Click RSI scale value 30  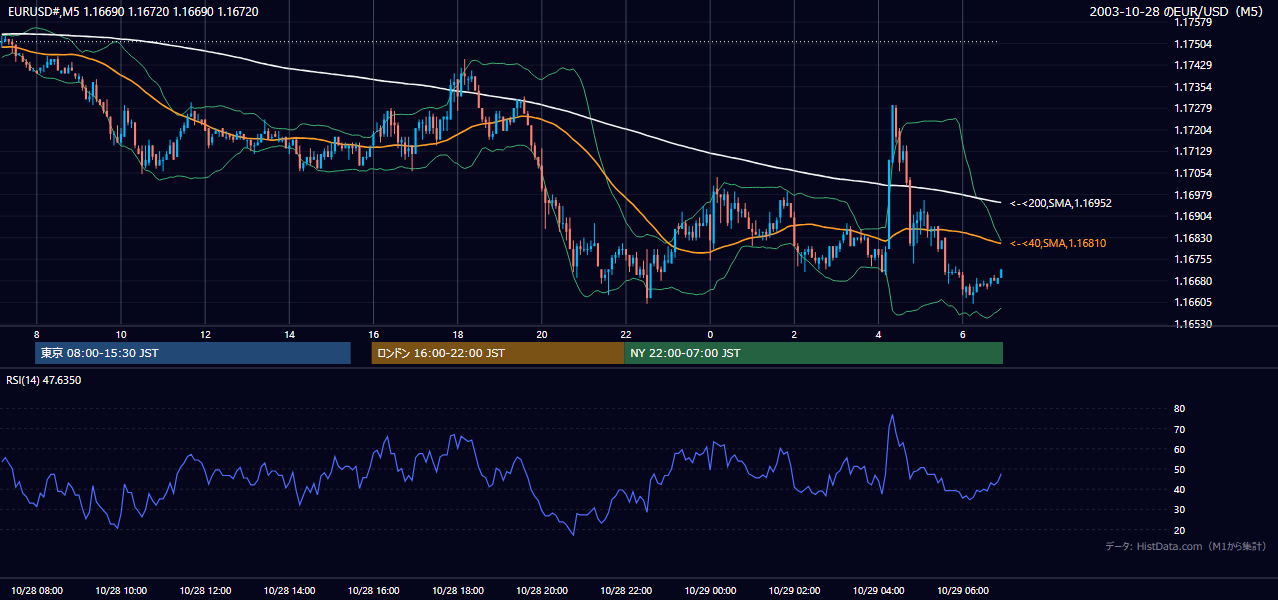click(1180, 510)
